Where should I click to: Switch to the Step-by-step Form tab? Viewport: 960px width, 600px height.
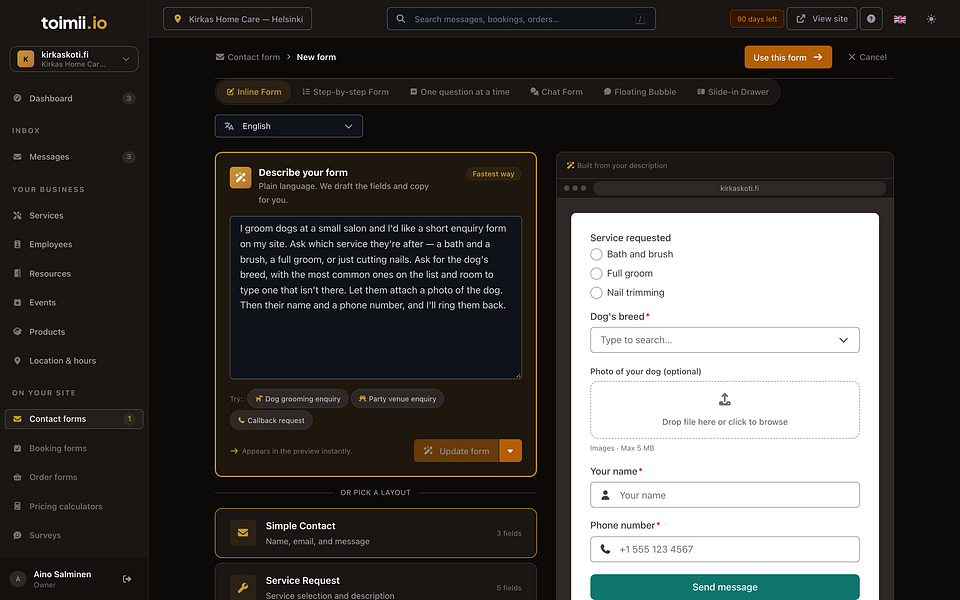(345, 92)
